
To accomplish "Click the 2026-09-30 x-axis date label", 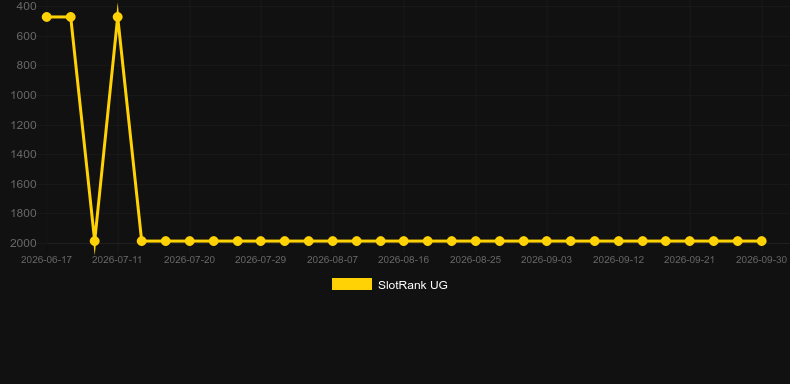I will pos(761,260).
